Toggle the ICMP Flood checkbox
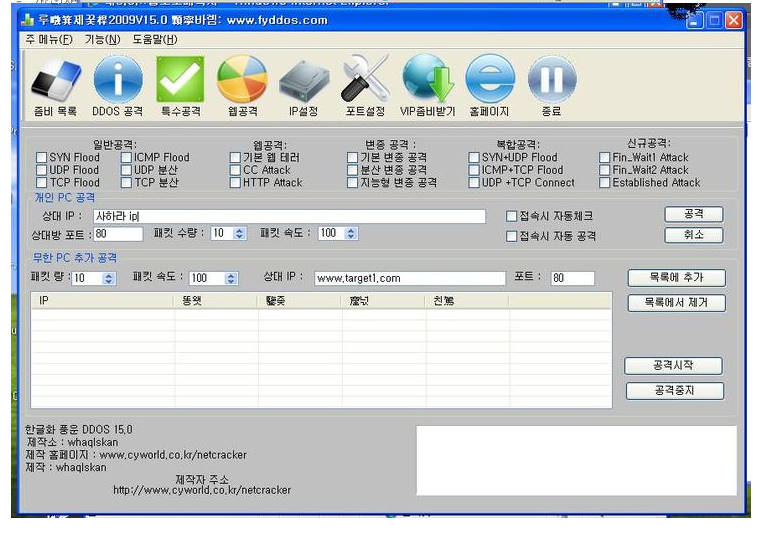The image size is (758, 535). point(126,158)
